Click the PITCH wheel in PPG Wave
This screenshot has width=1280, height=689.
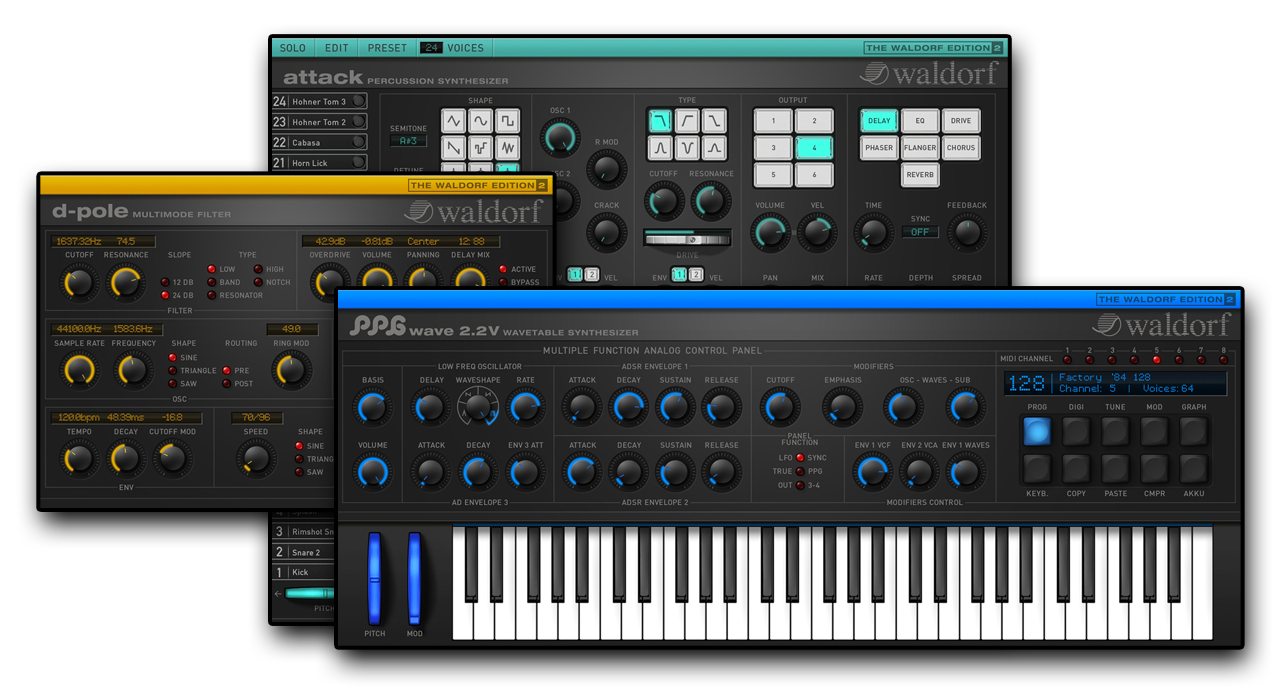[375, 578]
